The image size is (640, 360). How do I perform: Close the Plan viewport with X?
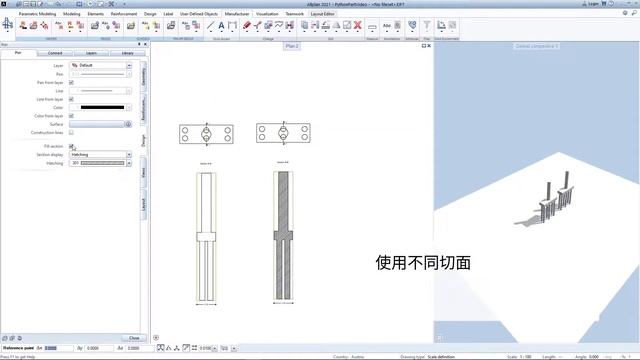coord(429,46)
